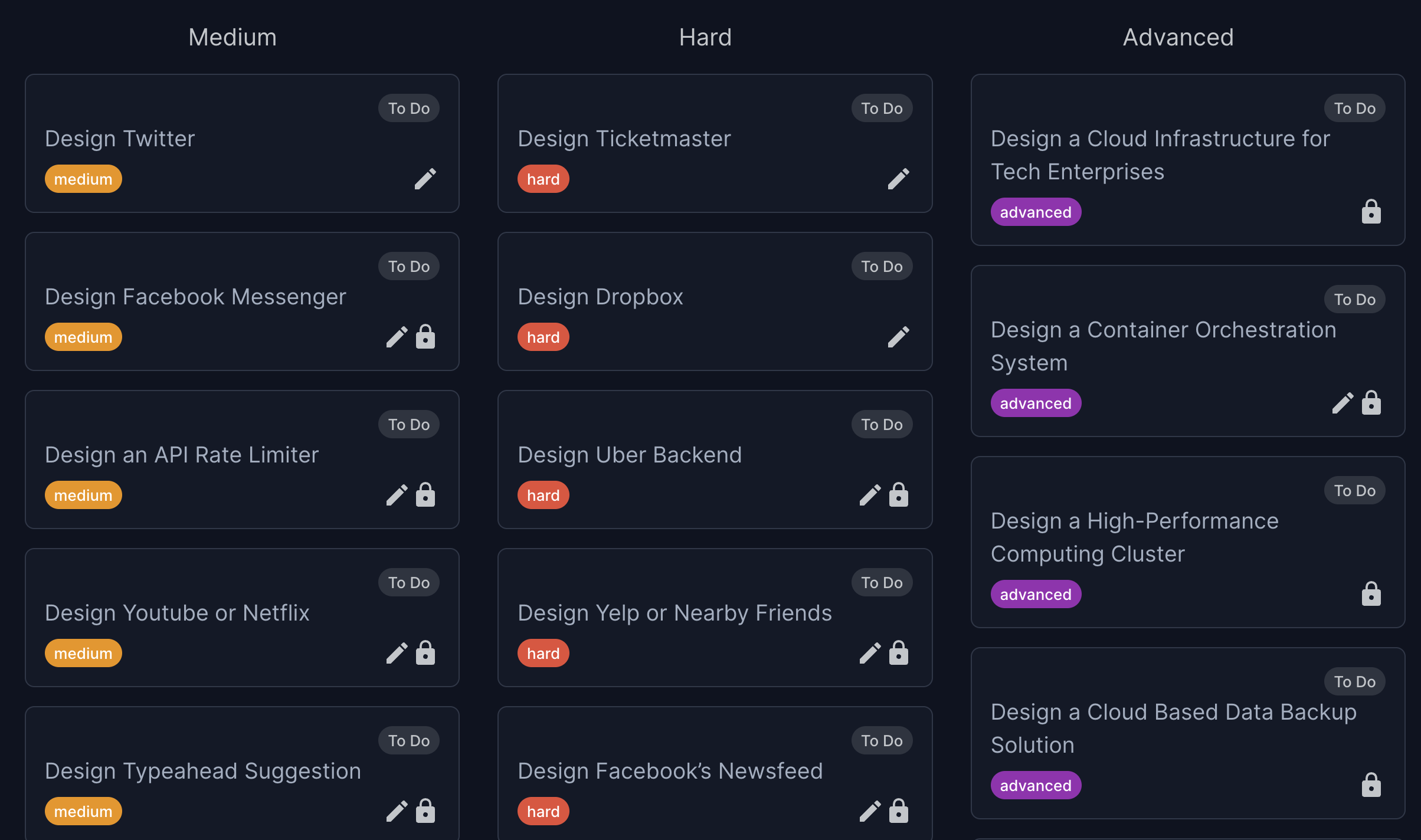Select the Hard column header
Image resolution: width=1421 pixels, height=840 pixels.
click(705, 37)
